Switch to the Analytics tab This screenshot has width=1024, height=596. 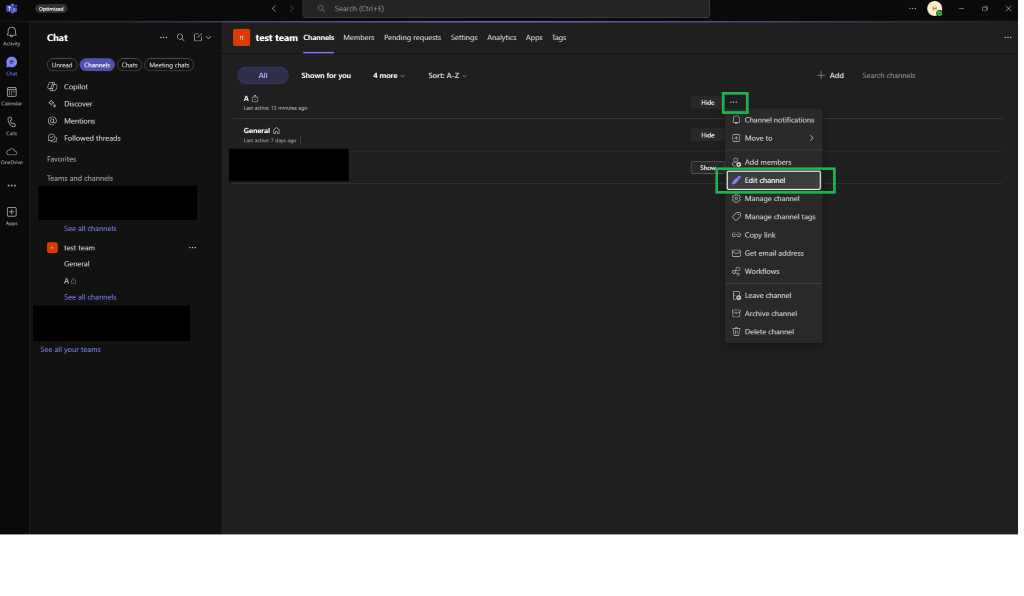[x=502, y=37]
